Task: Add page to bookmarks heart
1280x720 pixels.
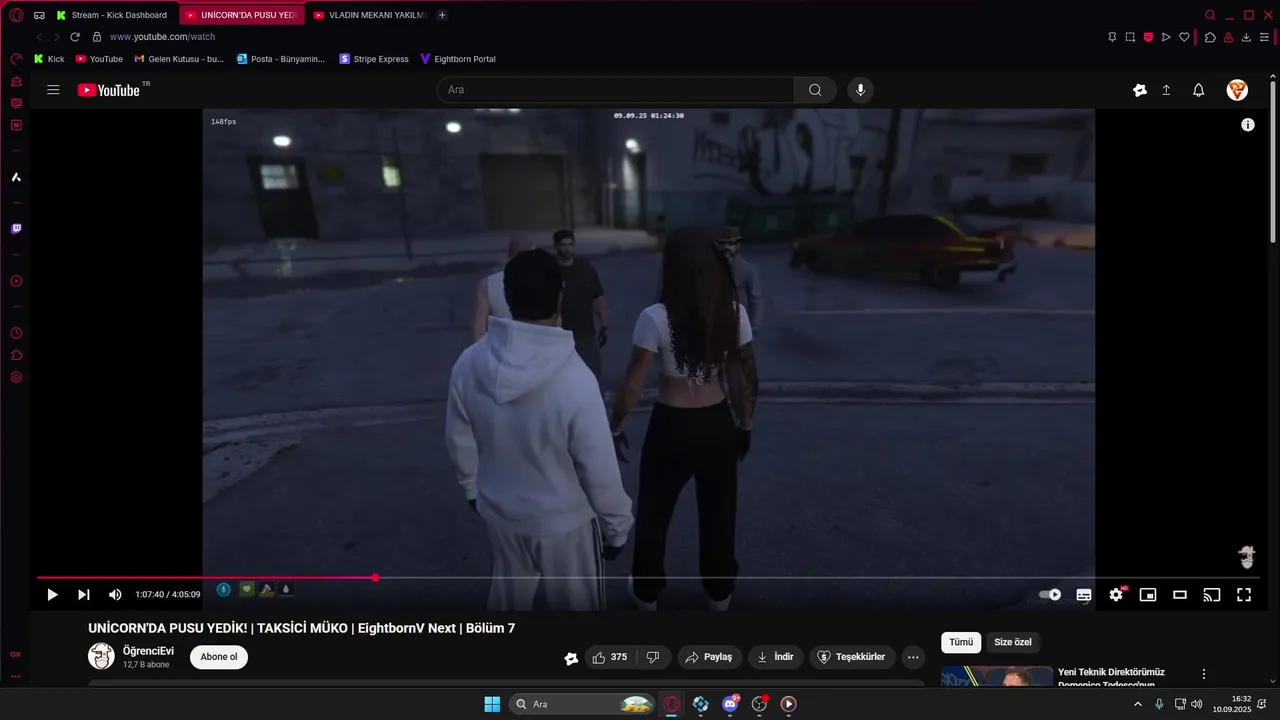Action: tap(1184, 37)
